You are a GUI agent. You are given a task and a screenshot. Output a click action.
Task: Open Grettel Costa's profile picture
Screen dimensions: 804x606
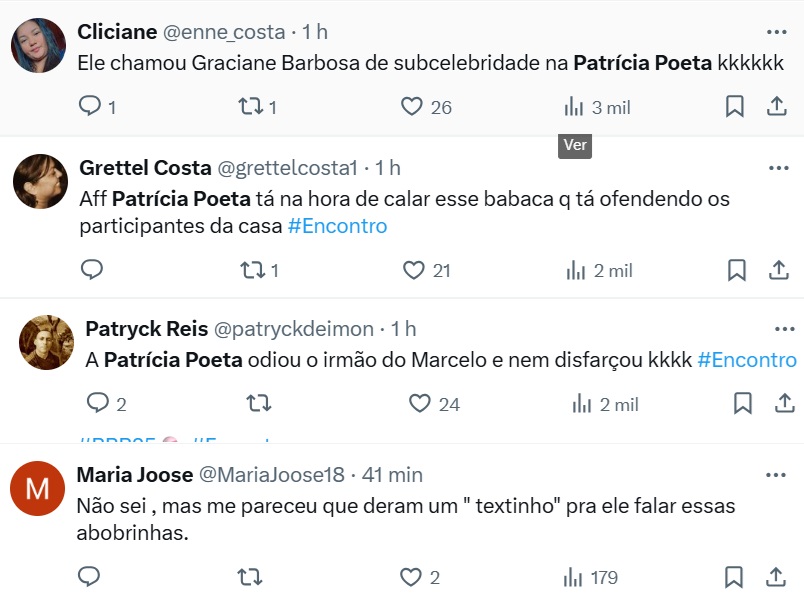[40, 181]
